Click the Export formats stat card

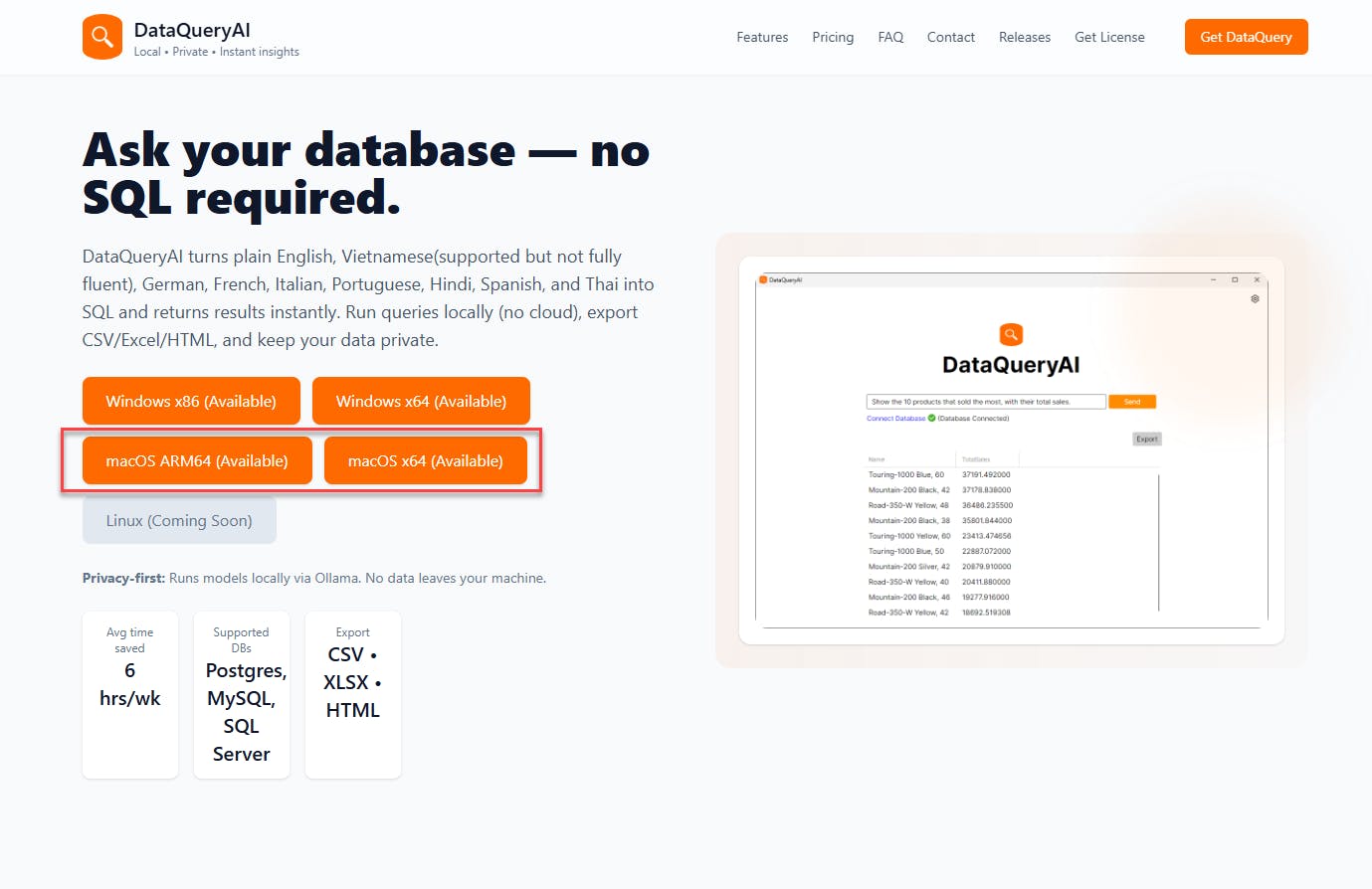pyautogui.click(x=353, y=695)
